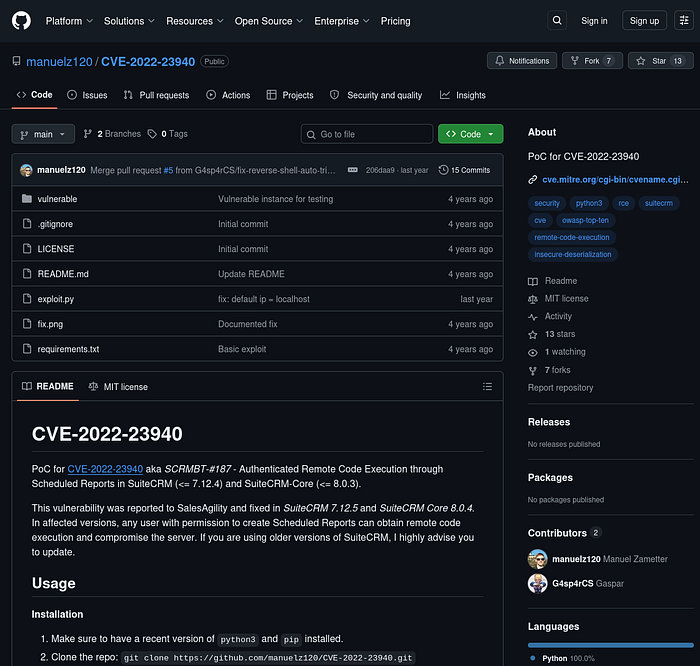The height and width of the screenshot is (666, 700).
Task: Open the main branch selector dropdown
Action: click(43, 134)
